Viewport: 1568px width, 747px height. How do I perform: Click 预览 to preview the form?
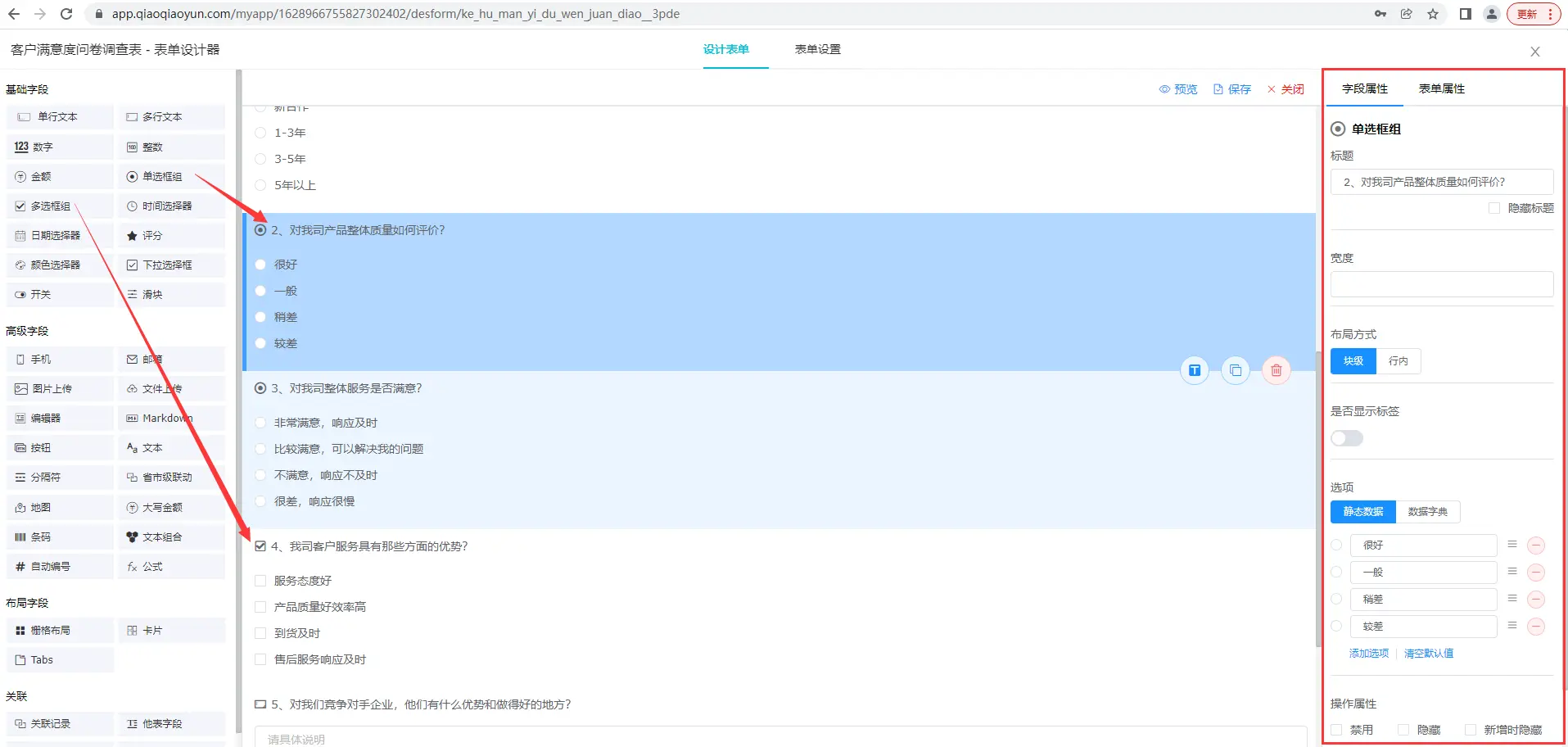click(x=1178, y=89)
